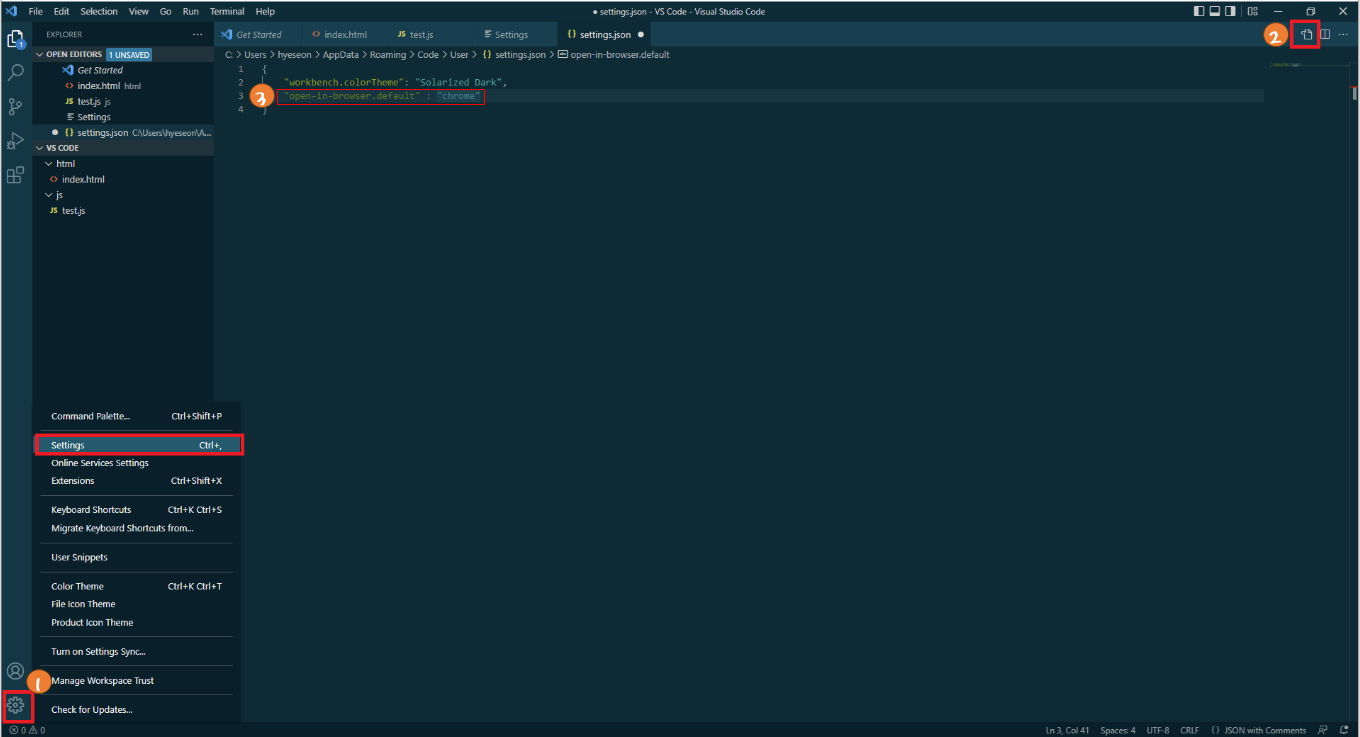Choose Migrate Keyboard Shortcuts from menu entry

(137, 528)
